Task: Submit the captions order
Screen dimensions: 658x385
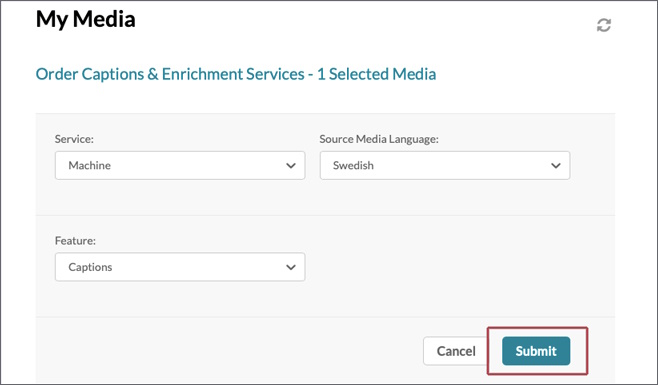Action: tap(536, 351)
